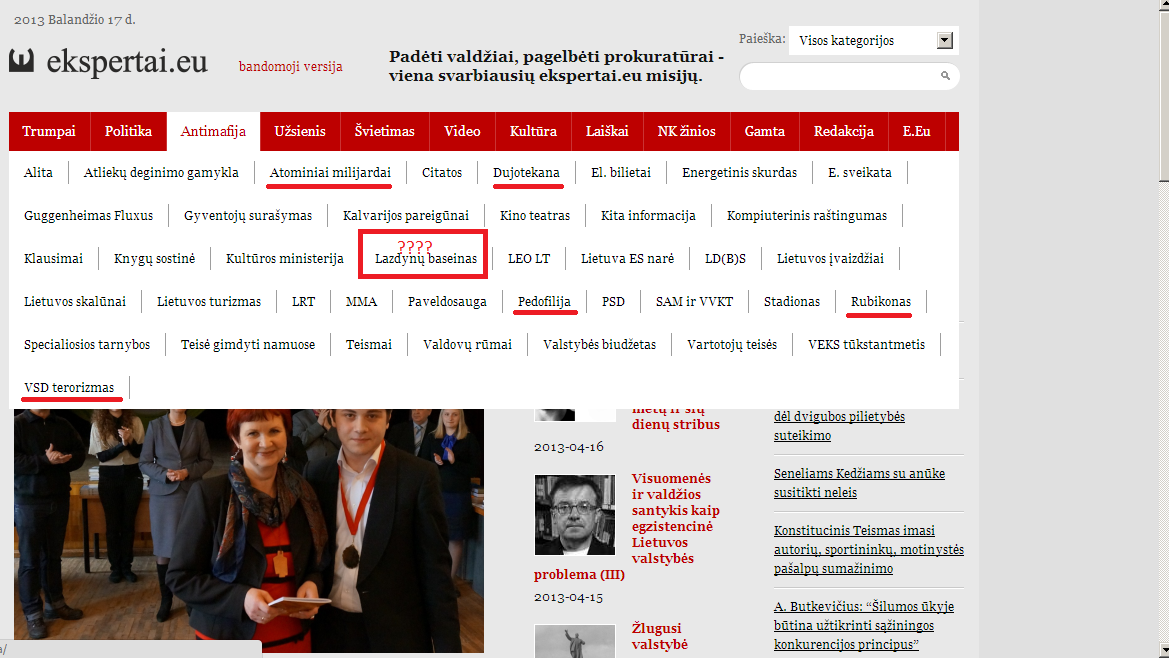The height and width of the screenshot is (658, 1169).
Task: Open SAM ir VVKT subcategory
Action: [695, 302]
